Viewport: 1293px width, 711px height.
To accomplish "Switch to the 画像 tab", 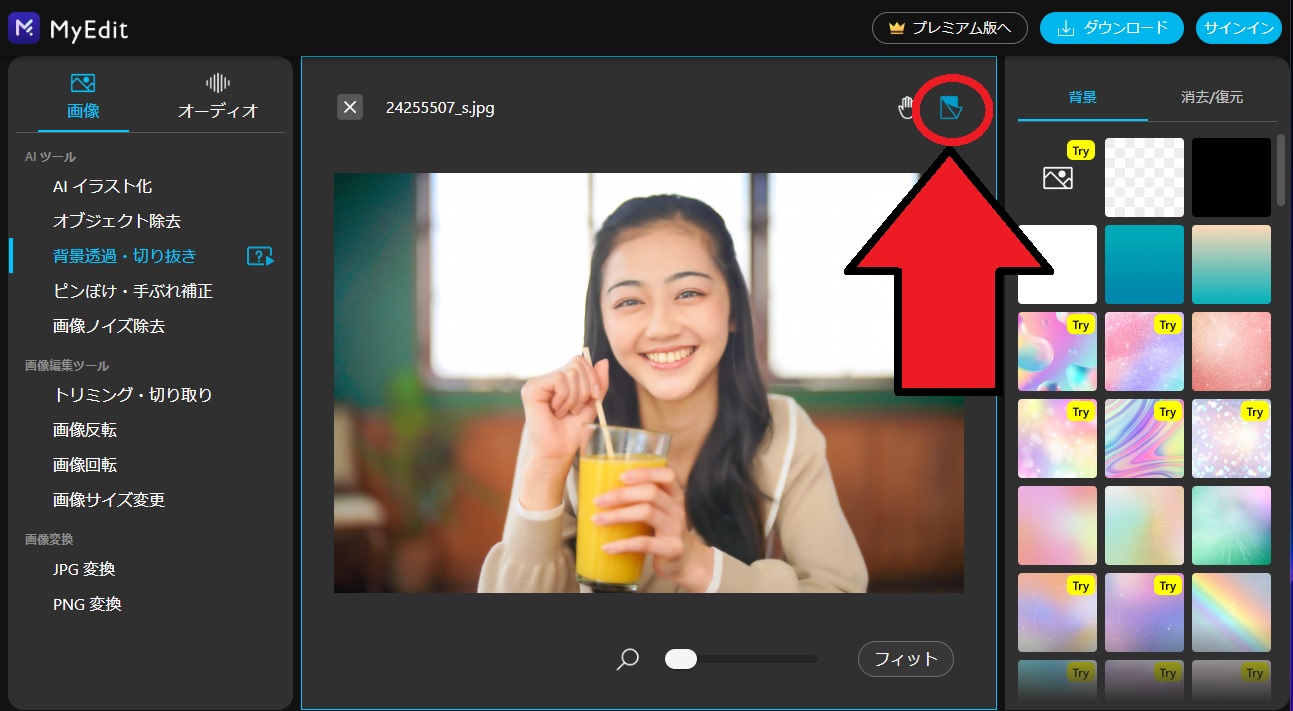I will [x=83, y=96].
